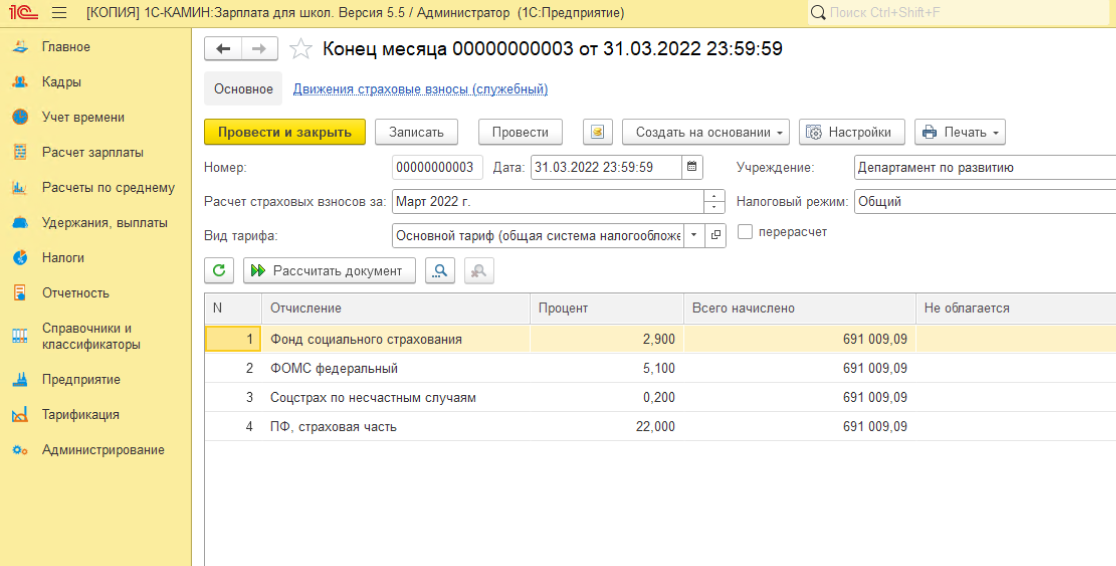This screenshot has width=1116, height=566.
Task: Click the Расчет зарплаты calculator icon
Action: pyautogui.click(x=20, y=152)
